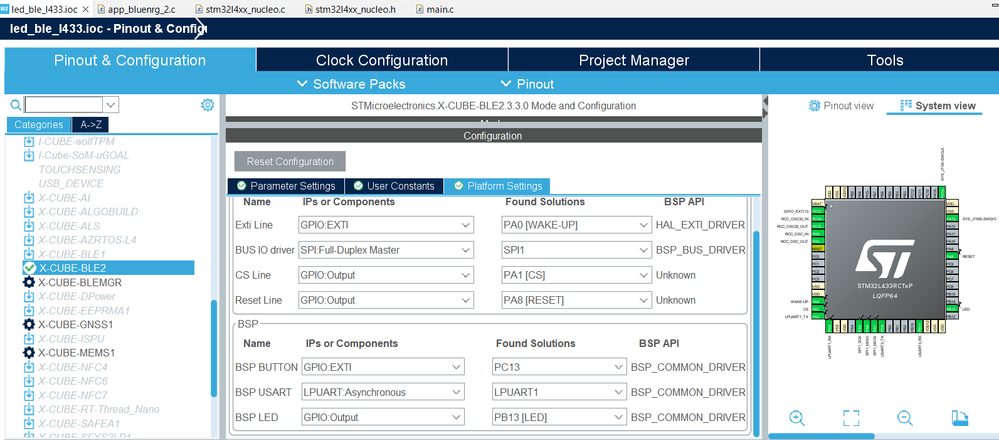999x440 pixels.
Task: Click gear icon beside X-CUBE-GNSS1
Action: coord(29,324)
